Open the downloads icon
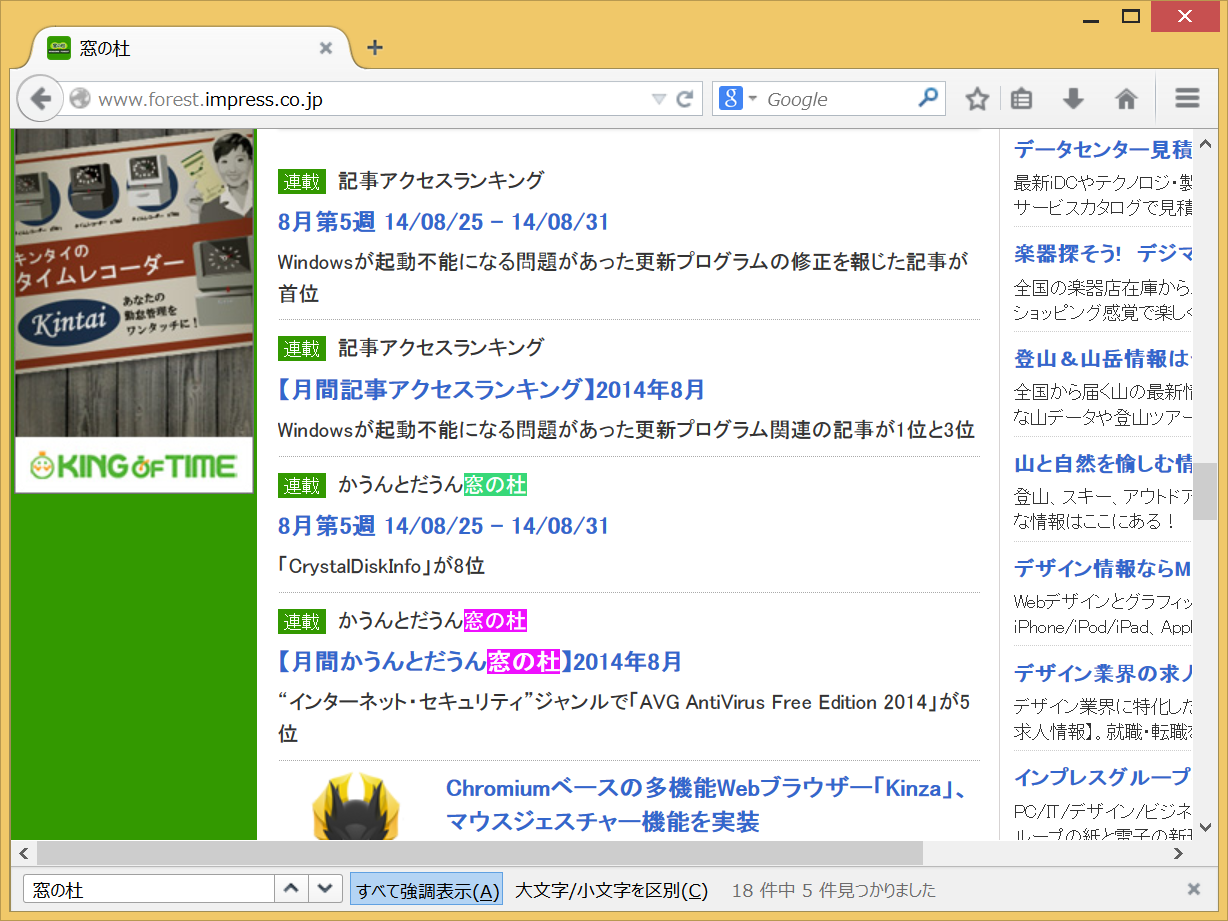 coord(1072,98)
